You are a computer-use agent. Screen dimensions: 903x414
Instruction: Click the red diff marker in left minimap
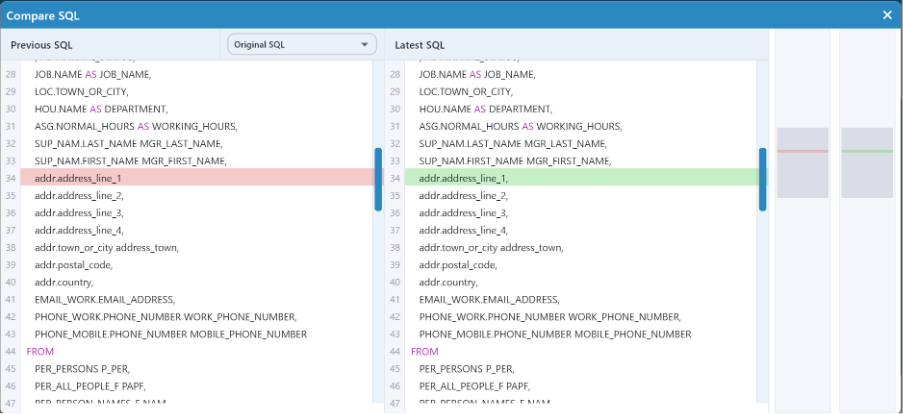[803, 151]
